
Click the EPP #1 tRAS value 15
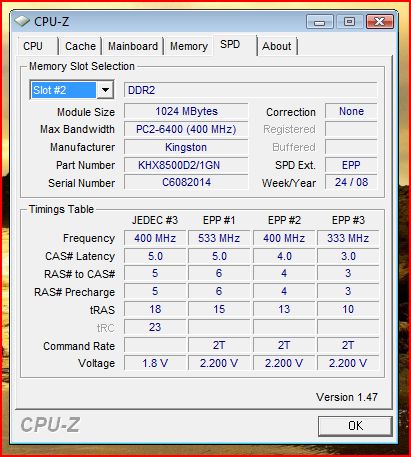(219, 309)
